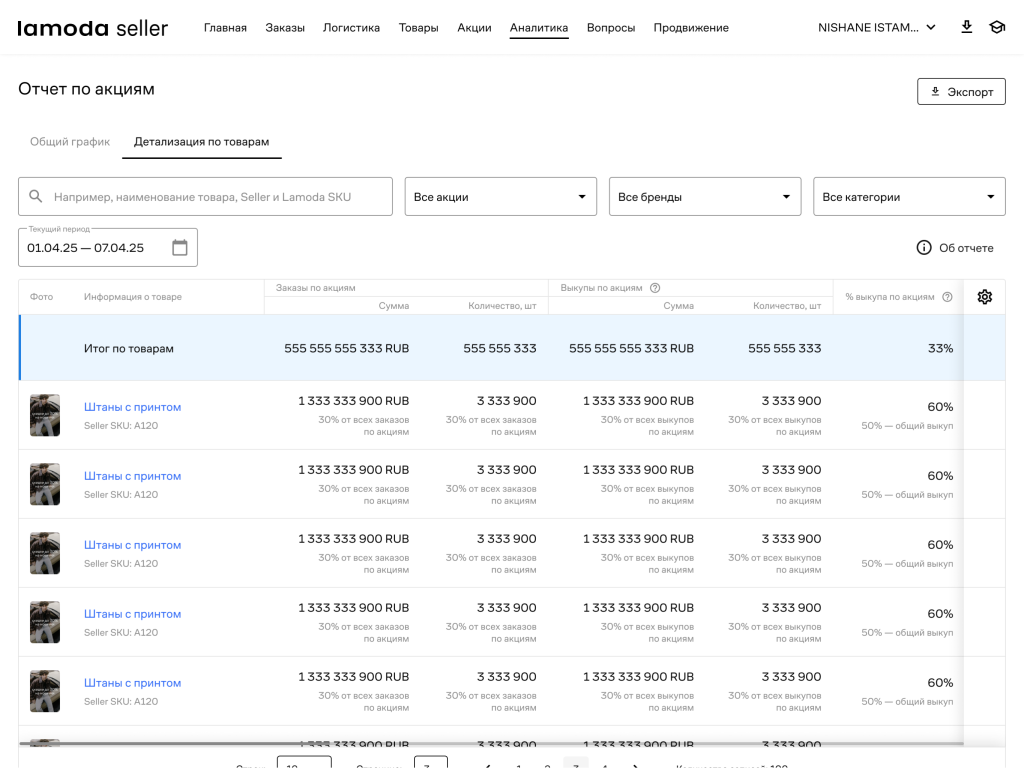Expand the Все акции dropdown
This screenshot has height=768, width=1024.
click(x=500, y=197)
